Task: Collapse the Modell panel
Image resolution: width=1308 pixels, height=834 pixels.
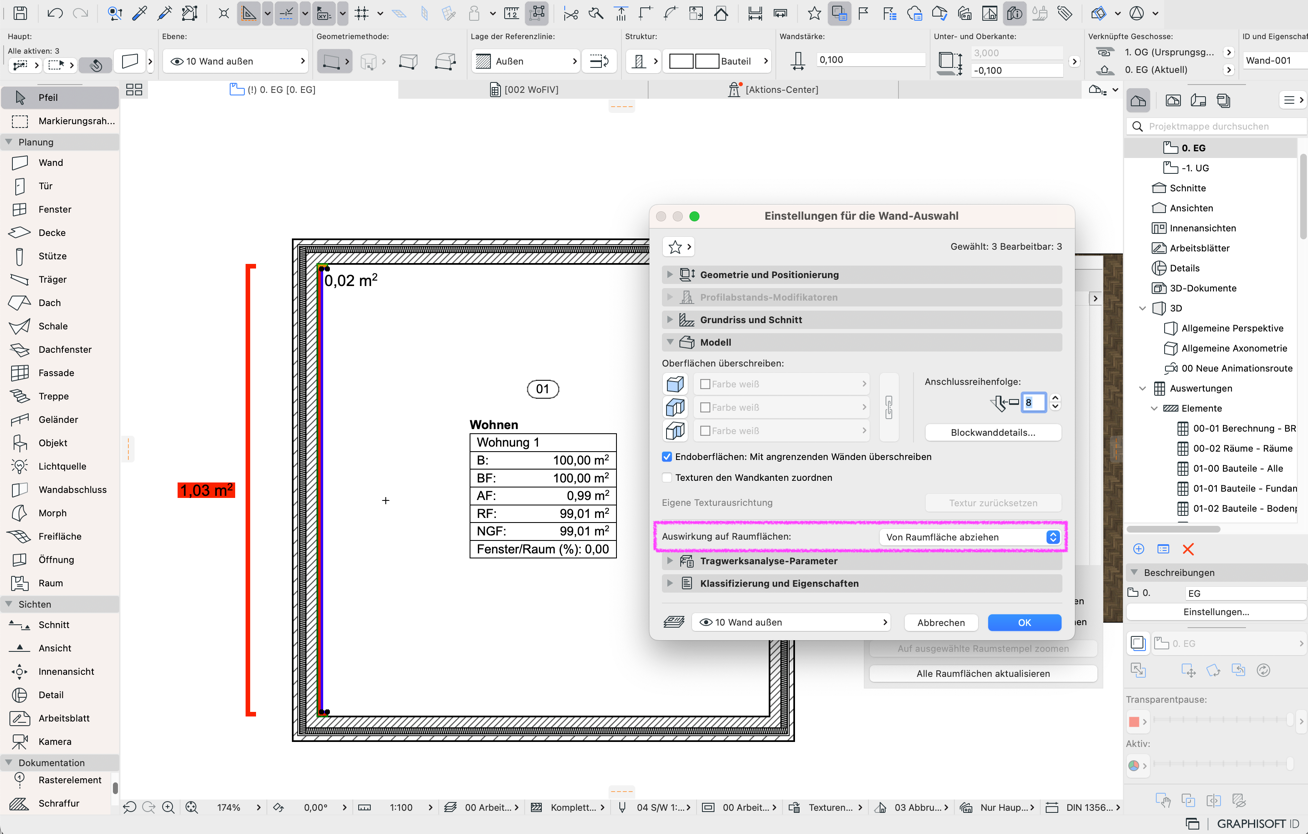Action: click(x=862, y=342)
